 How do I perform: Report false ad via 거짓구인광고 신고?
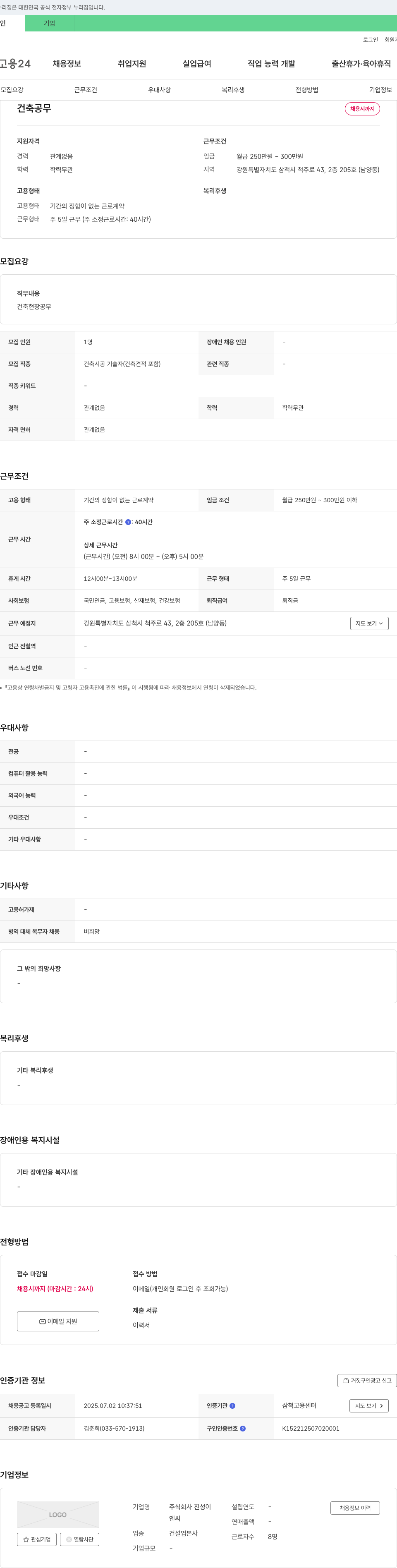[x=367, y=1381]
